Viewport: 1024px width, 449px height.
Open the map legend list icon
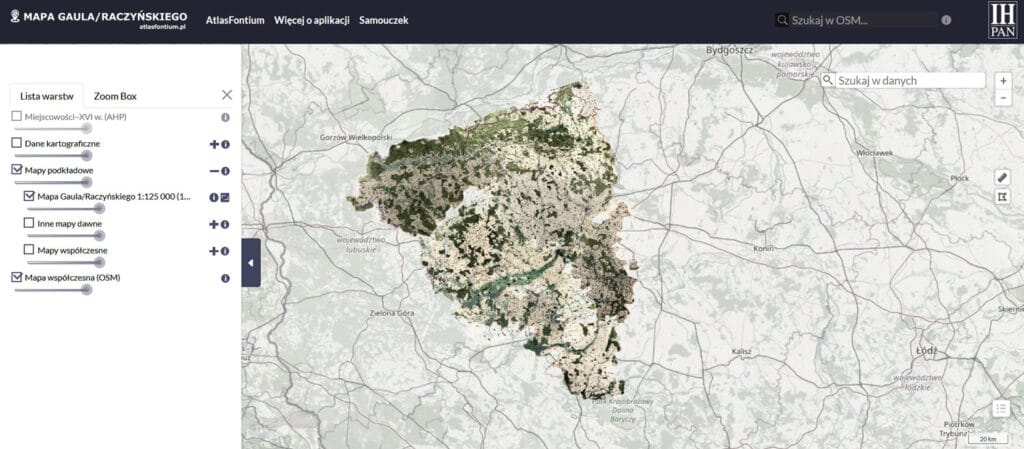1001,408
